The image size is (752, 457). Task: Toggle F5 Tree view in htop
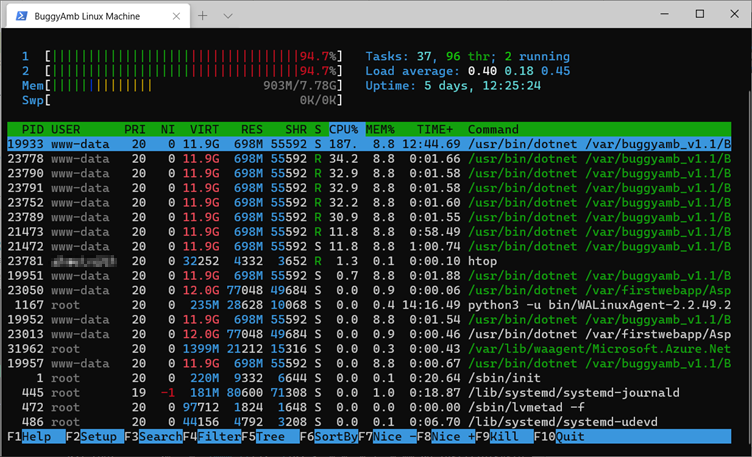click(270, 436)
